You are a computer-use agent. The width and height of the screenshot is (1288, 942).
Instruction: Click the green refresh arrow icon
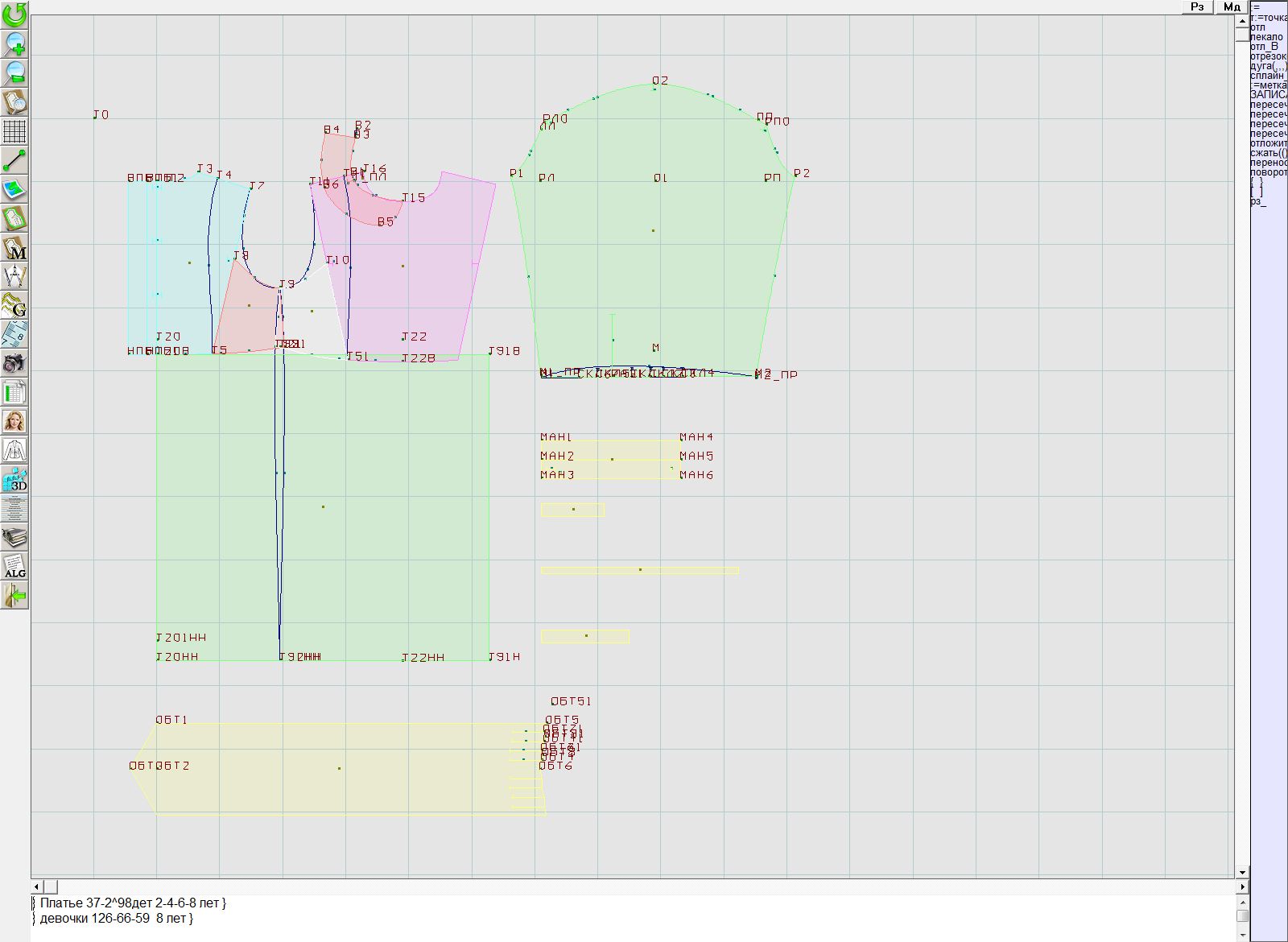[14, 14]
